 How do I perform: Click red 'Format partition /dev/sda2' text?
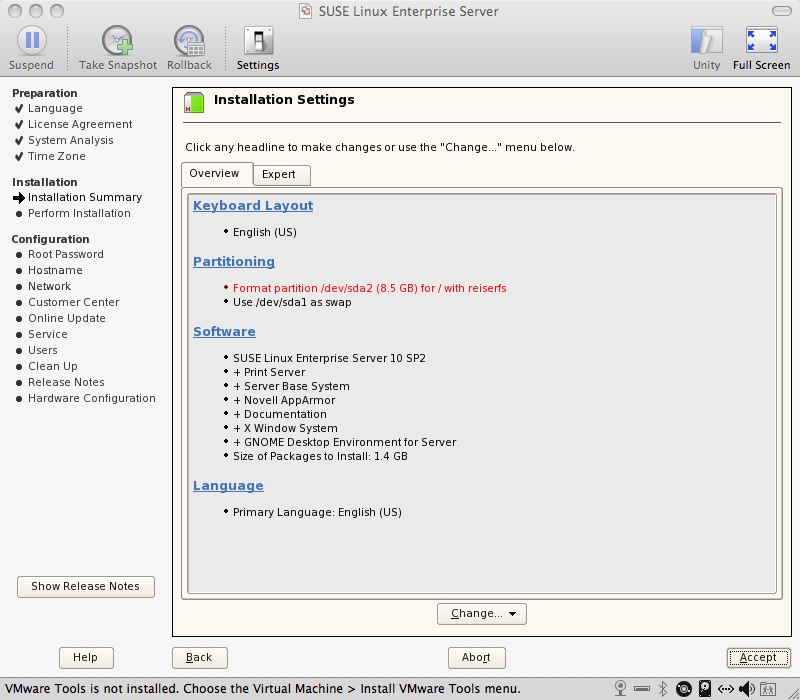(x=369, y=288)
